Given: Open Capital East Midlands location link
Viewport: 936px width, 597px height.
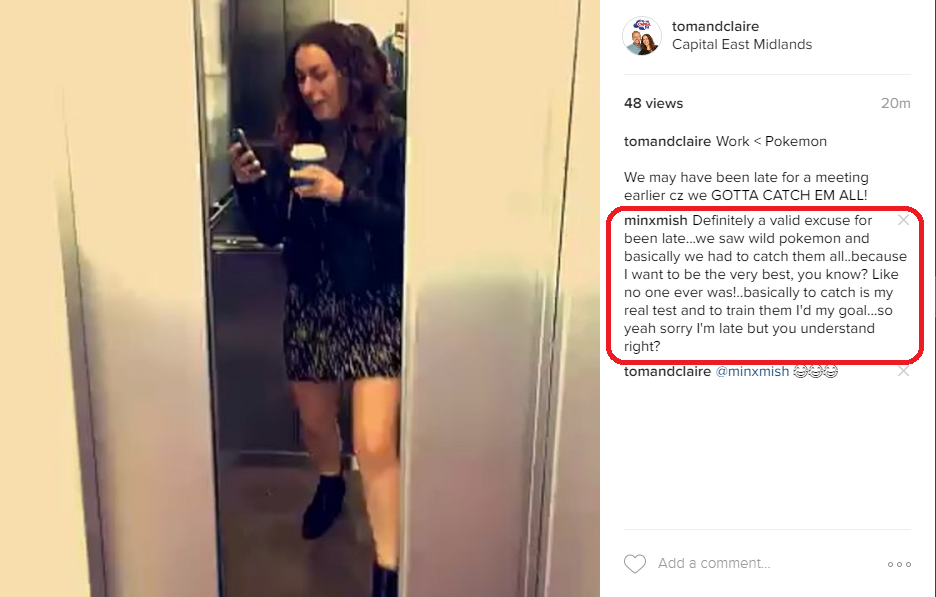Looking at the screenshot, I should [742, 44].
